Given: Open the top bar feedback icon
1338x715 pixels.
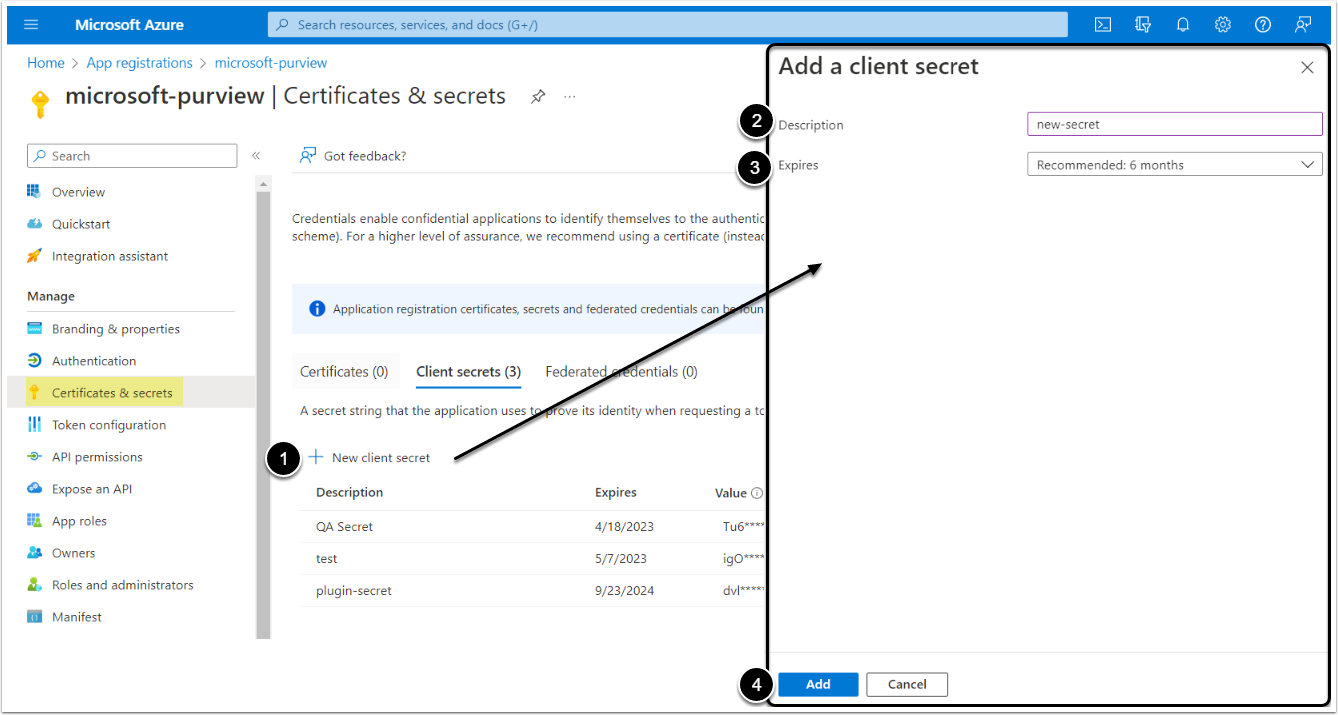Looking at the screenshot, I should pos(1303,25).
